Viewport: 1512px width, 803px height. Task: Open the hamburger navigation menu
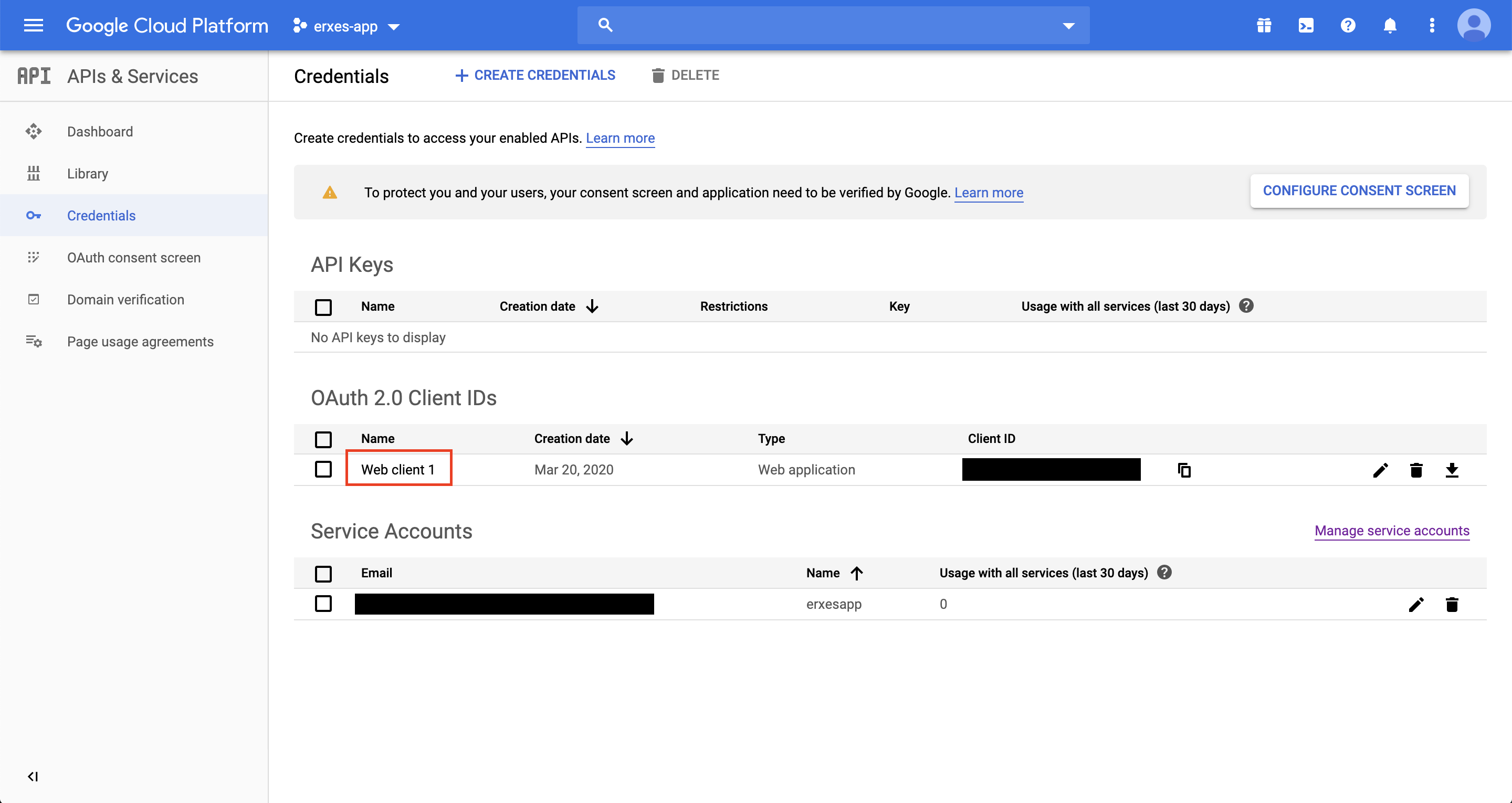(34, 25)
